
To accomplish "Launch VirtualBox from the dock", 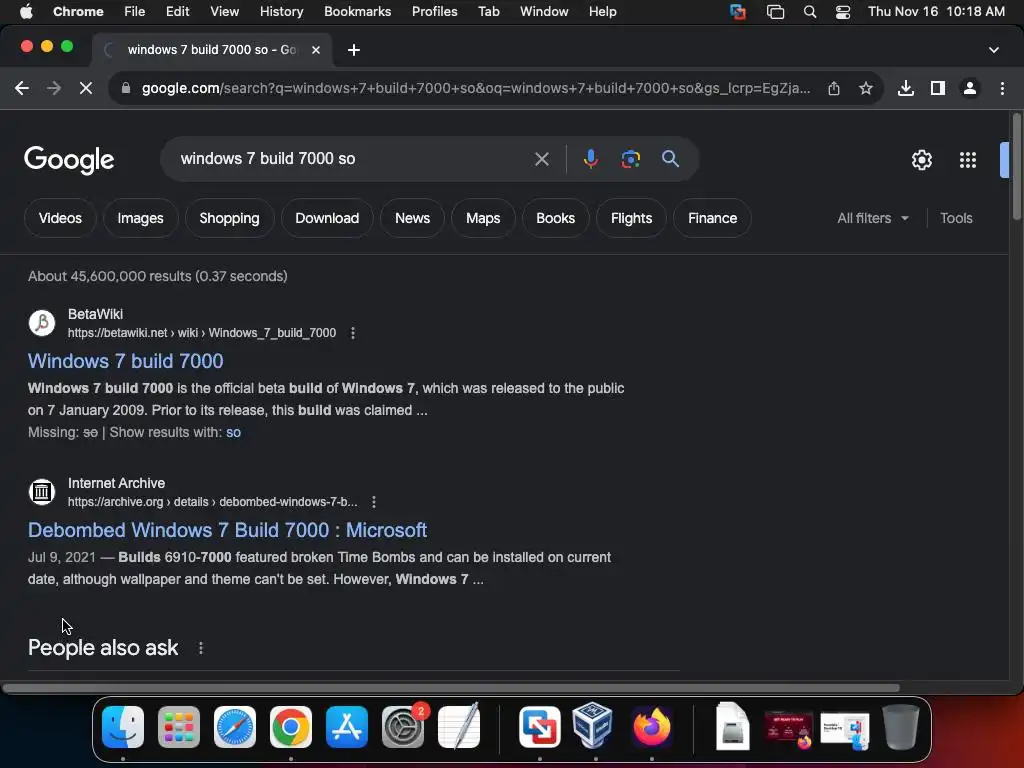I will pyautogui.click(x=592, y=726).
